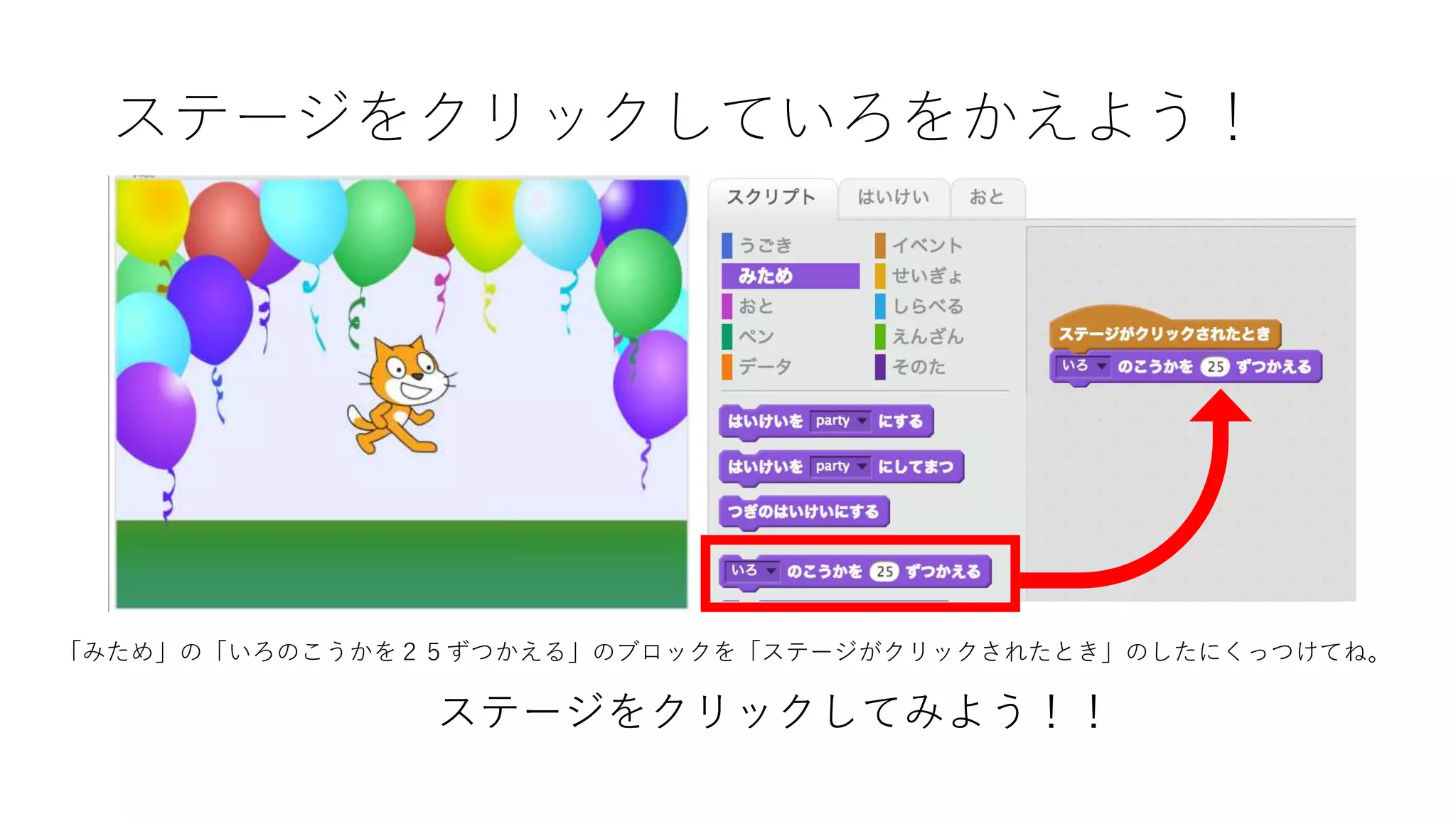Click the ステージがクリックされたとき hat block

pyautogui.click(x=1165, y=332)
